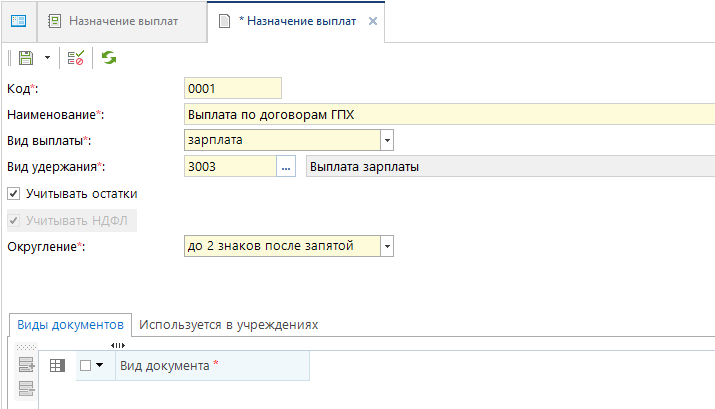Open the save options dropdown arrow

click(x=47, y=58)
